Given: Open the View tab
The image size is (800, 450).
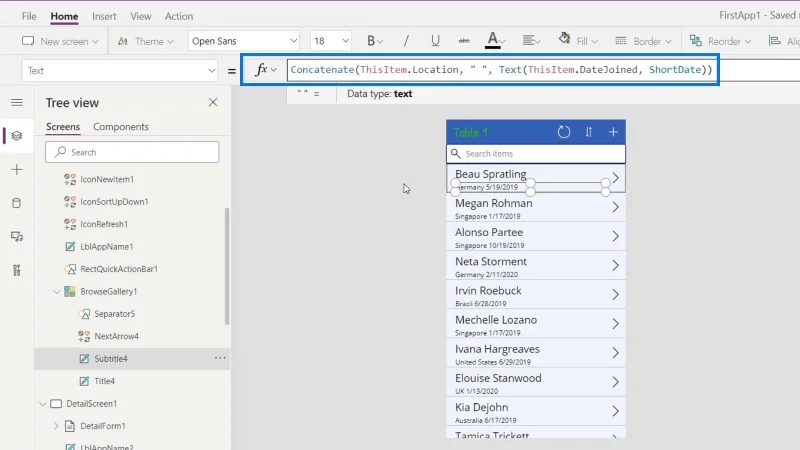Looking at the screenshot, I should point(140,16).
